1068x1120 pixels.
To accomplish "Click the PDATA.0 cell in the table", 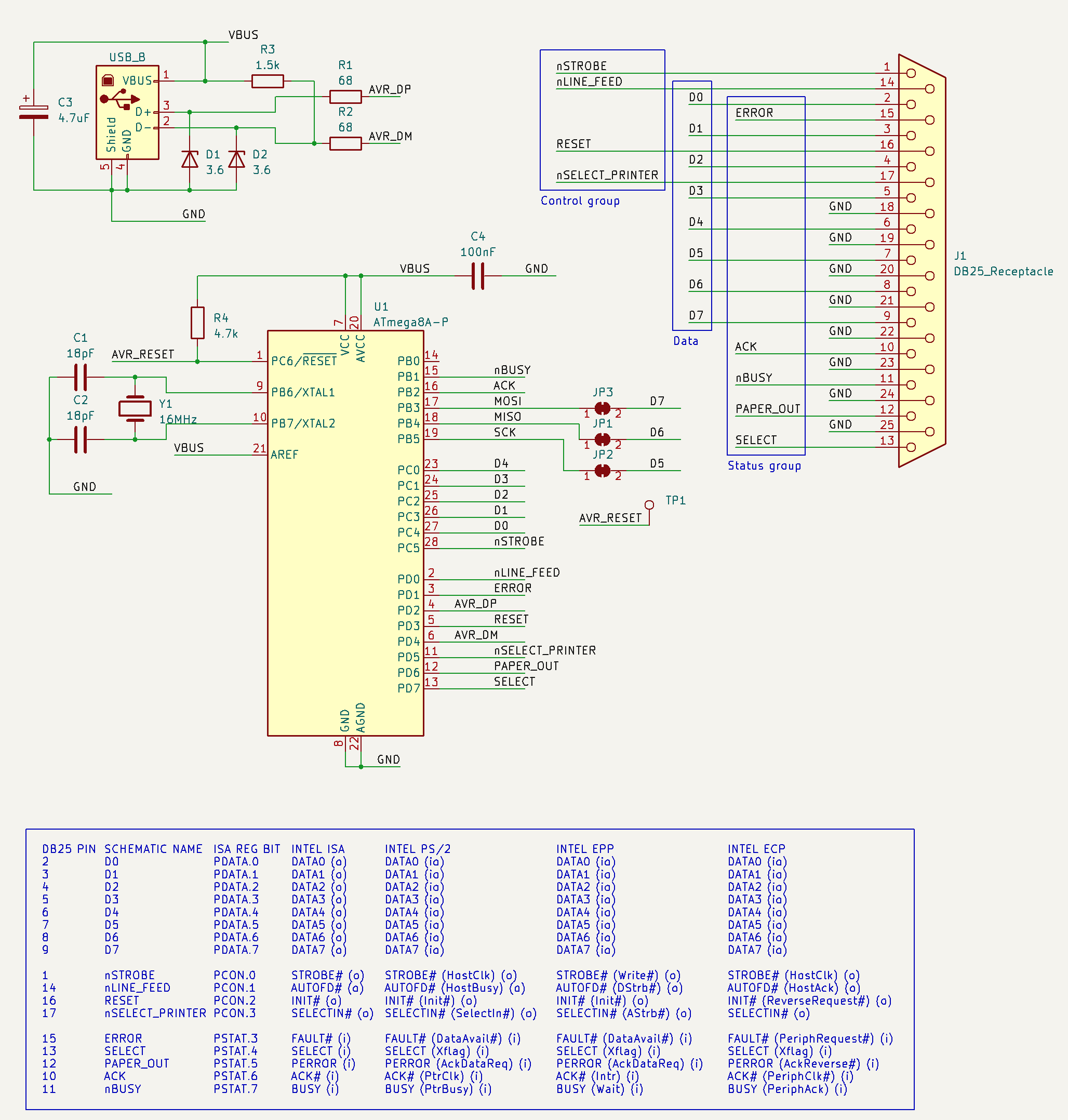I will 236,861.
